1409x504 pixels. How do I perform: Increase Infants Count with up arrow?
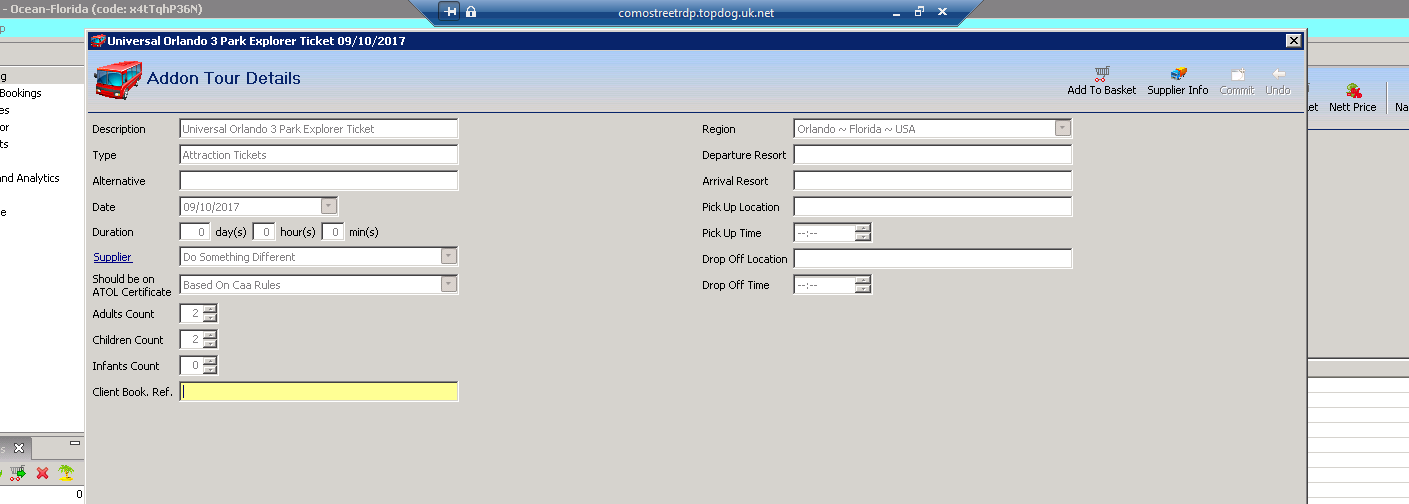tap(209, 361)
